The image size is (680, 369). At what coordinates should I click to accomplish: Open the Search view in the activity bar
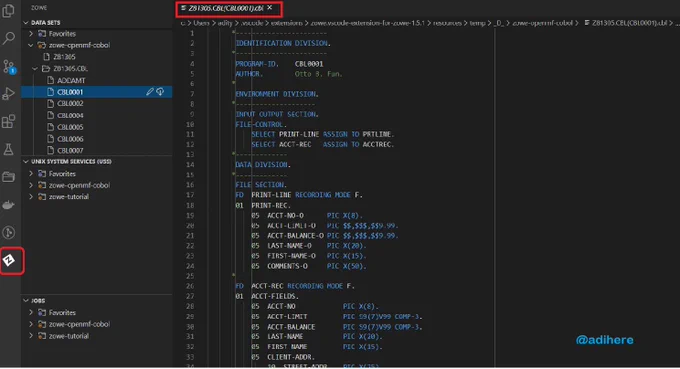coord(8,38)
